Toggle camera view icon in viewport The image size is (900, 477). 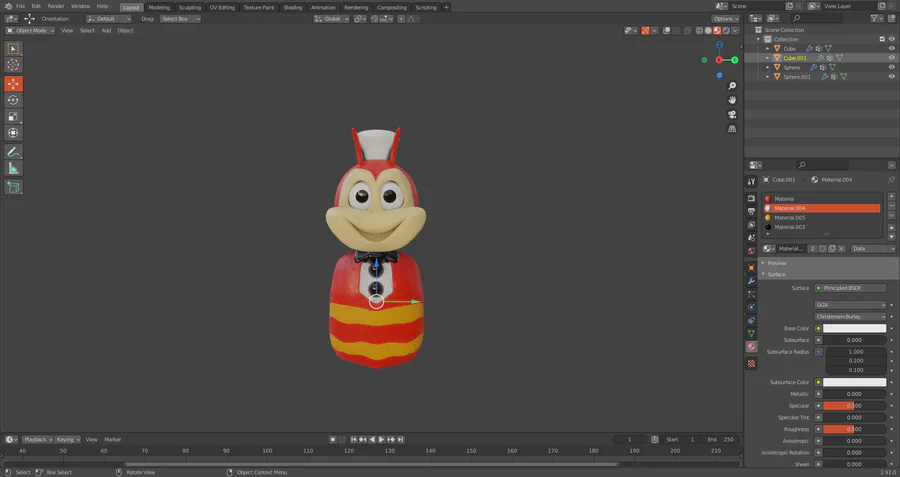coord(732,114)
